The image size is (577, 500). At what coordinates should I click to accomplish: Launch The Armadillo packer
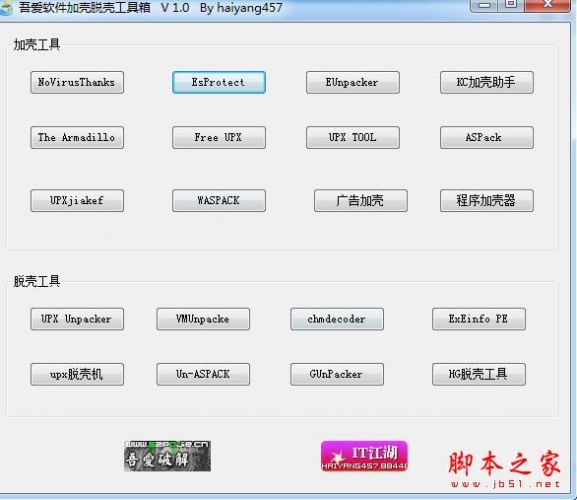(x=77, y=138)
